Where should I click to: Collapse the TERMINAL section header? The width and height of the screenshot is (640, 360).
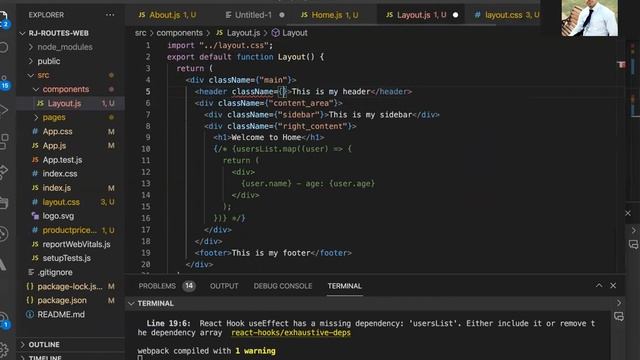[x=131, y=303]
